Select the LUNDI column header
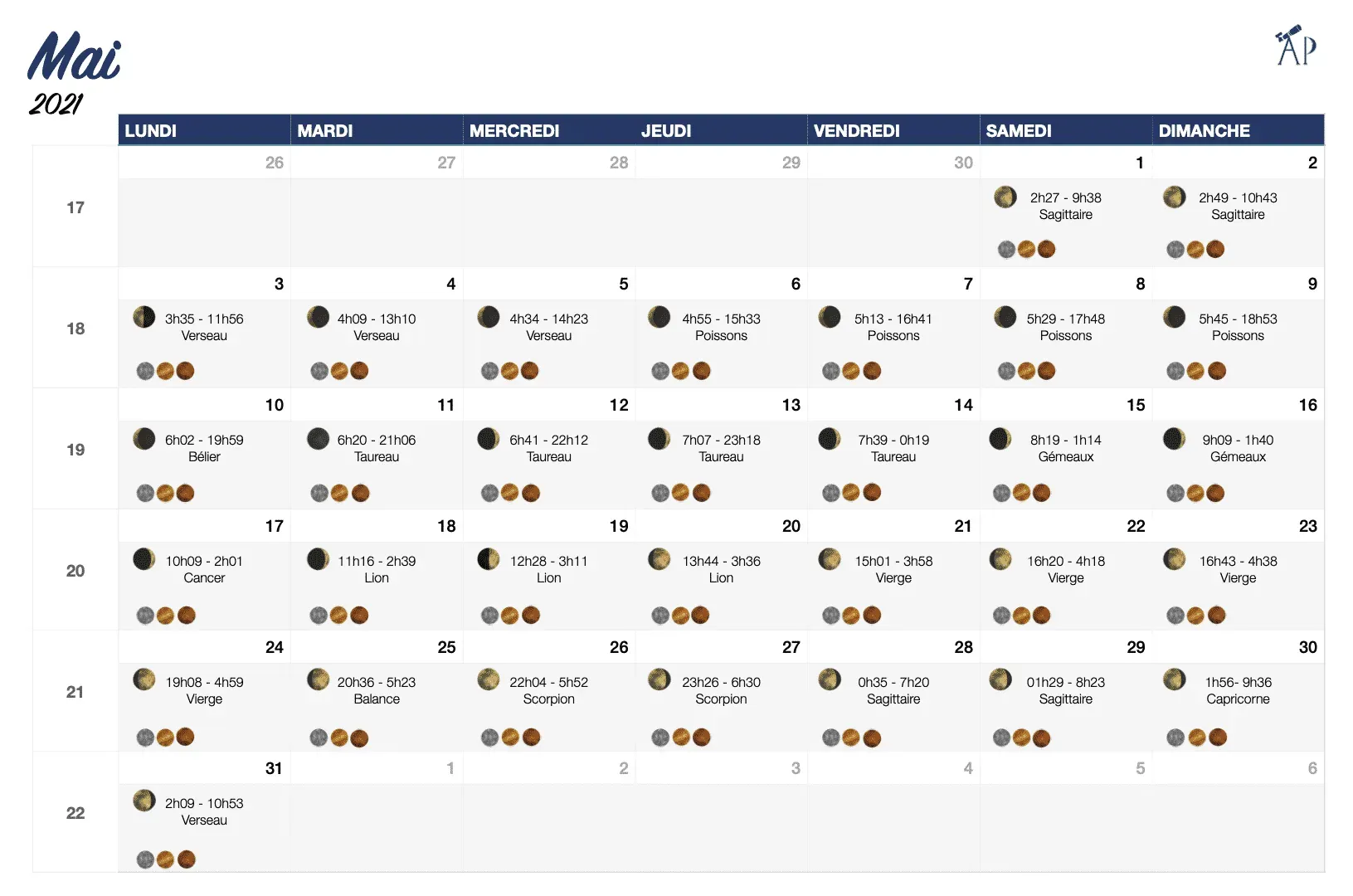Viewport: 1353px width, 896px height. point(151,131)
